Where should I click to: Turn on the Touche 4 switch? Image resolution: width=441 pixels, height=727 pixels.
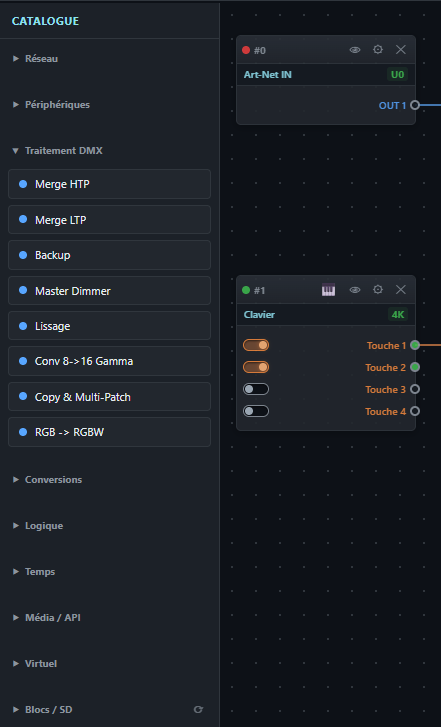(x=256, y=411)
